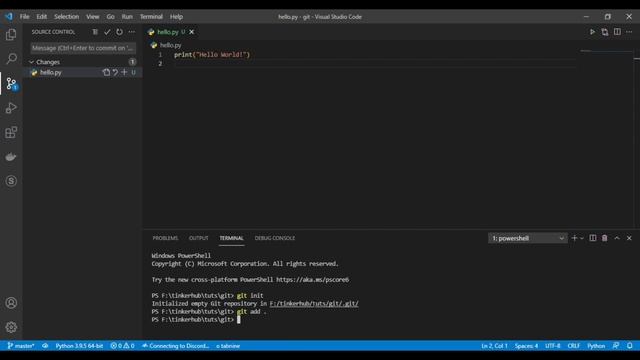
Task: Click the commit message input box
Action: point(83,48)
